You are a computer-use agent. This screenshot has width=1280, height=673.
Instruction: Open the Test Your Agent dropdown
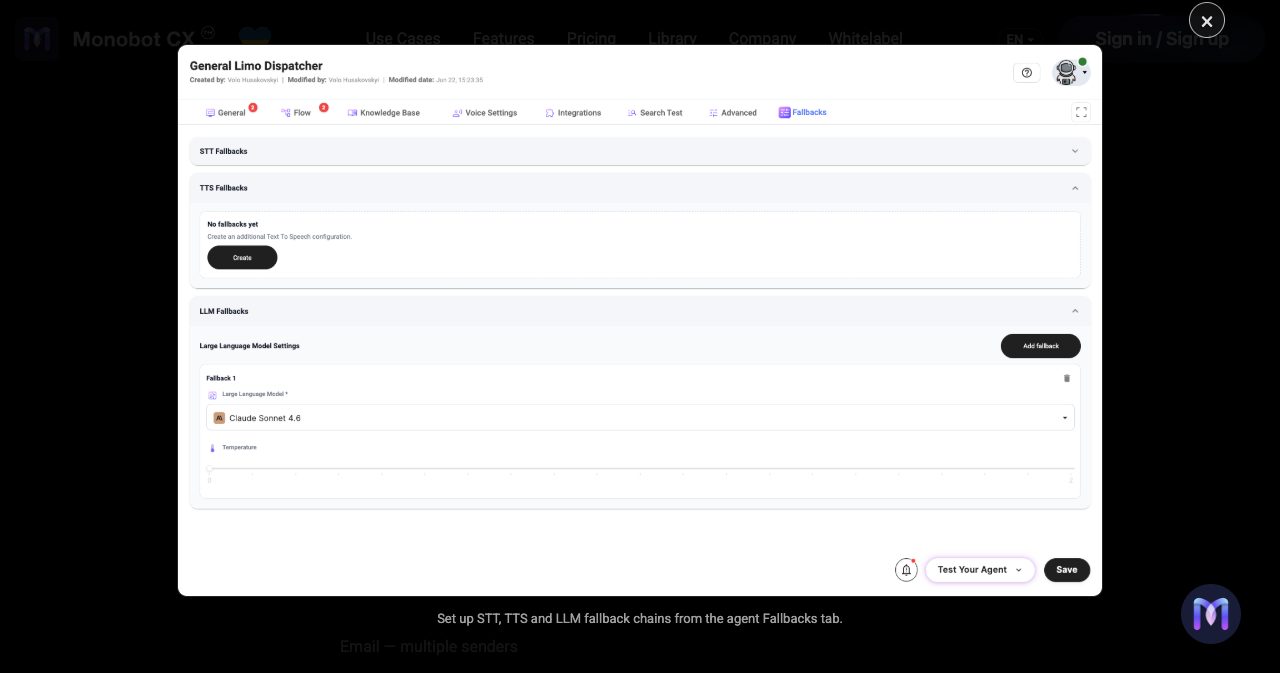pyautogui.click(x=980, y=570)
